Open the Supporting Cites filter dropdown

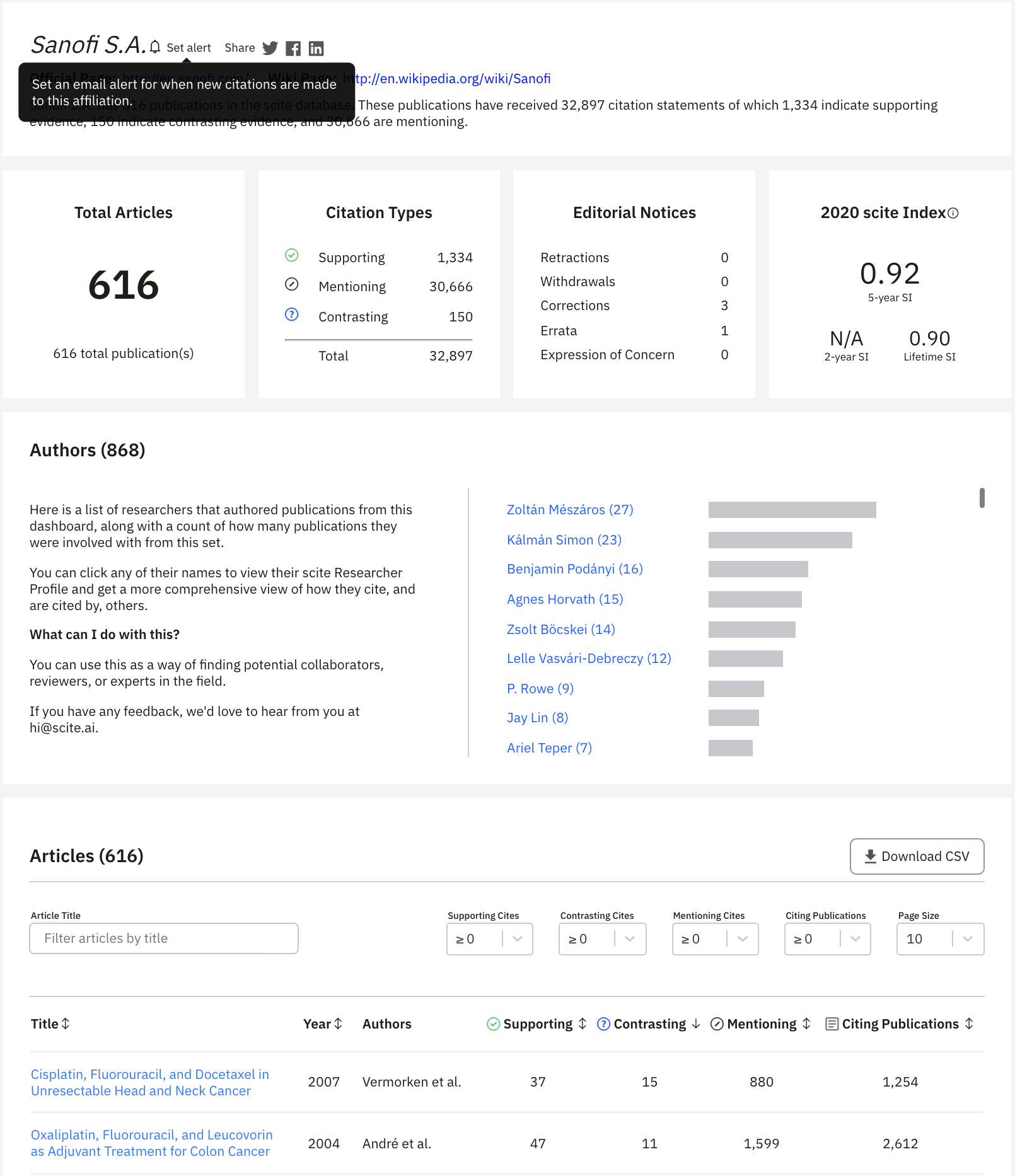click(490, 939)
